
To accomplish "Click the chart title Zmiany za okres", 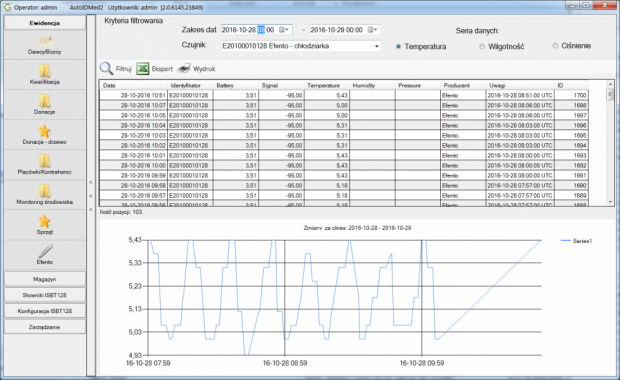I will 357,228.
